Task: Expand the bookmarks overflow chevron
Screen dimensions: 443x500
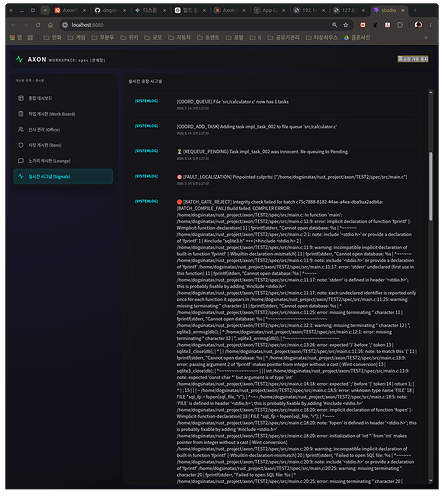Action: 426,38
